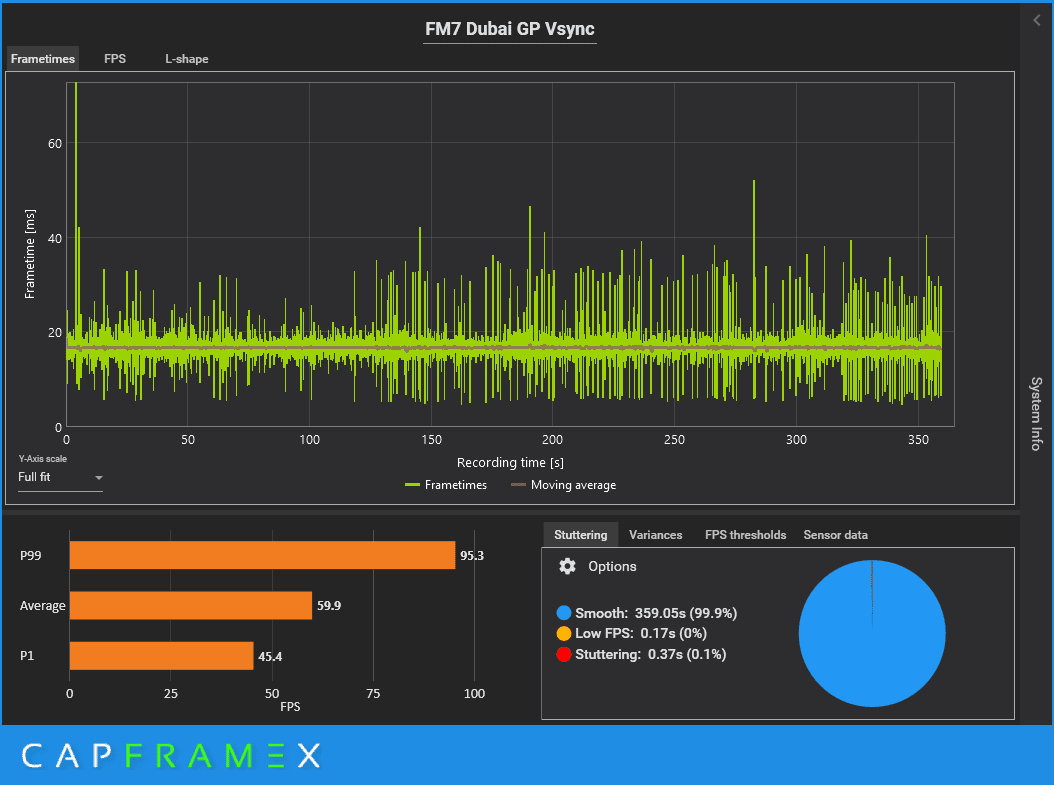
Task: Click the P99 row label
Action: coord(31,555)
